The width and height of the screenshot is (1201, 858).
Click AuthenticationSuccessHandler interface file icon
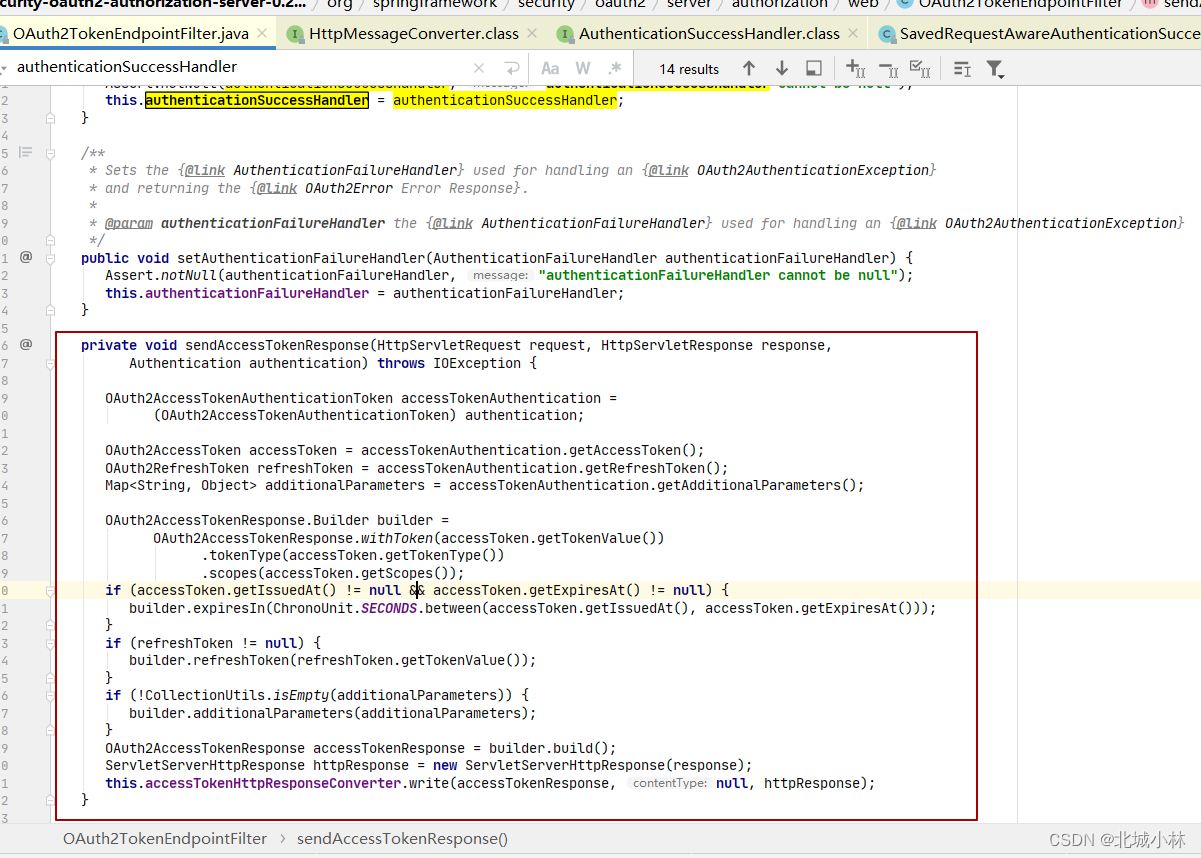565,34
